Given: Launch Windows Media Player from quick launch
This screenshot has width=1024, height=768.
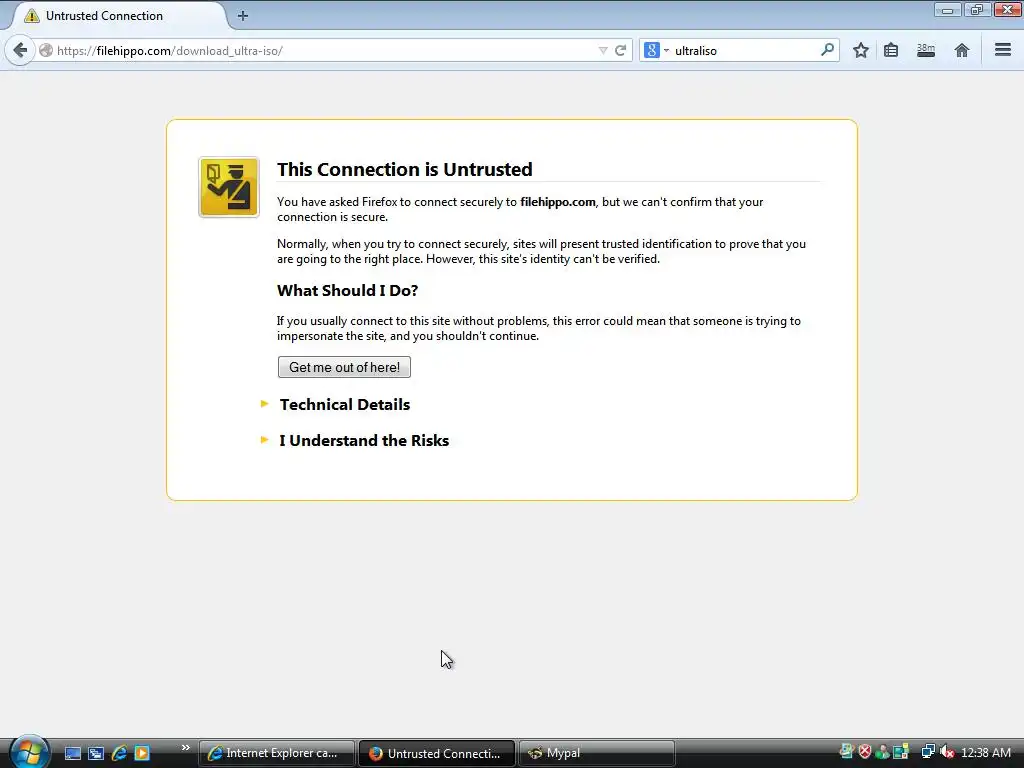Looking at the screenshot, I should (x=142, y=753).
